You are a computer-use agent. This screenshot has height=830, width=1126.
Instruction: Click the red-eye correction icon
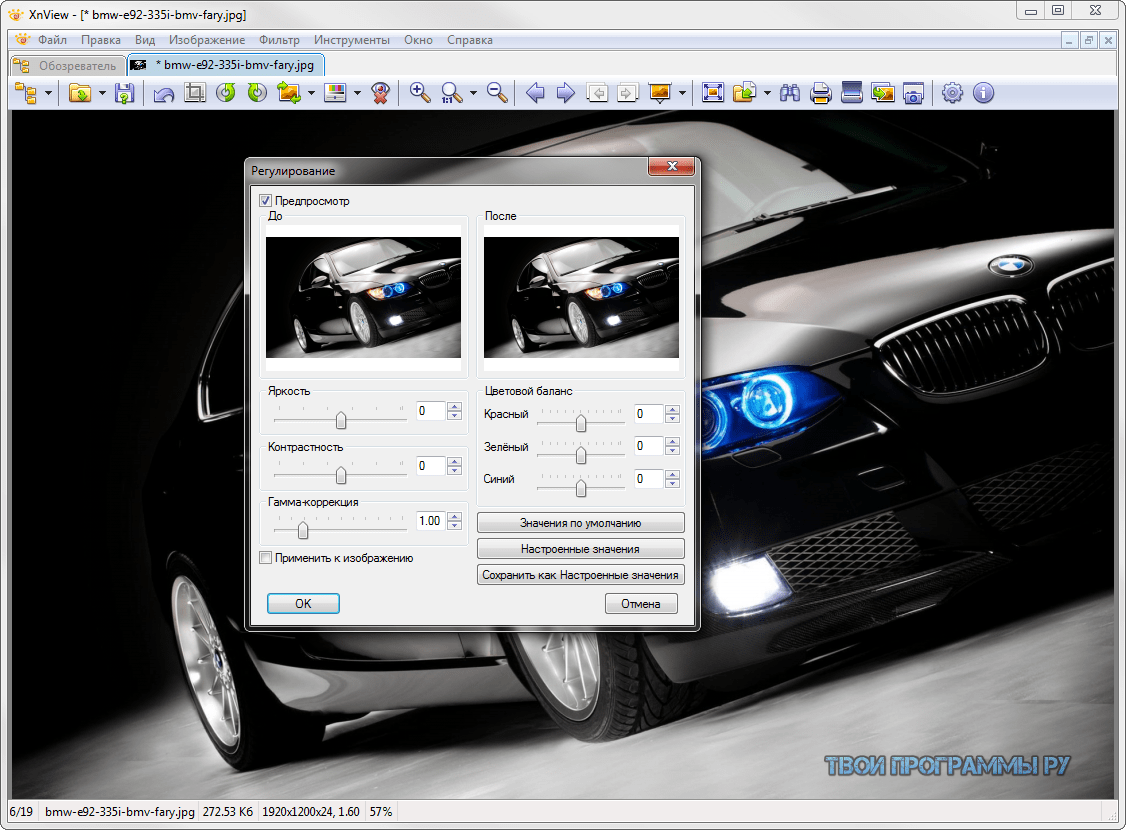click(x=381, y=93)
